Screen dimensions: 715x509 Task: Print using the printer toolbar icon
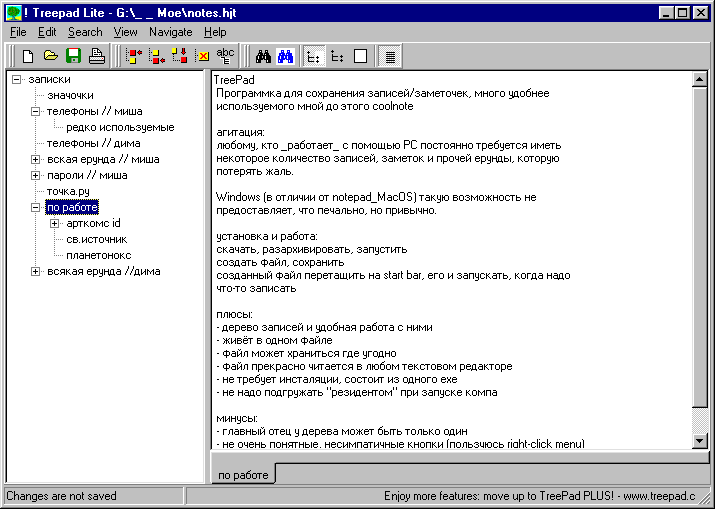96,57
